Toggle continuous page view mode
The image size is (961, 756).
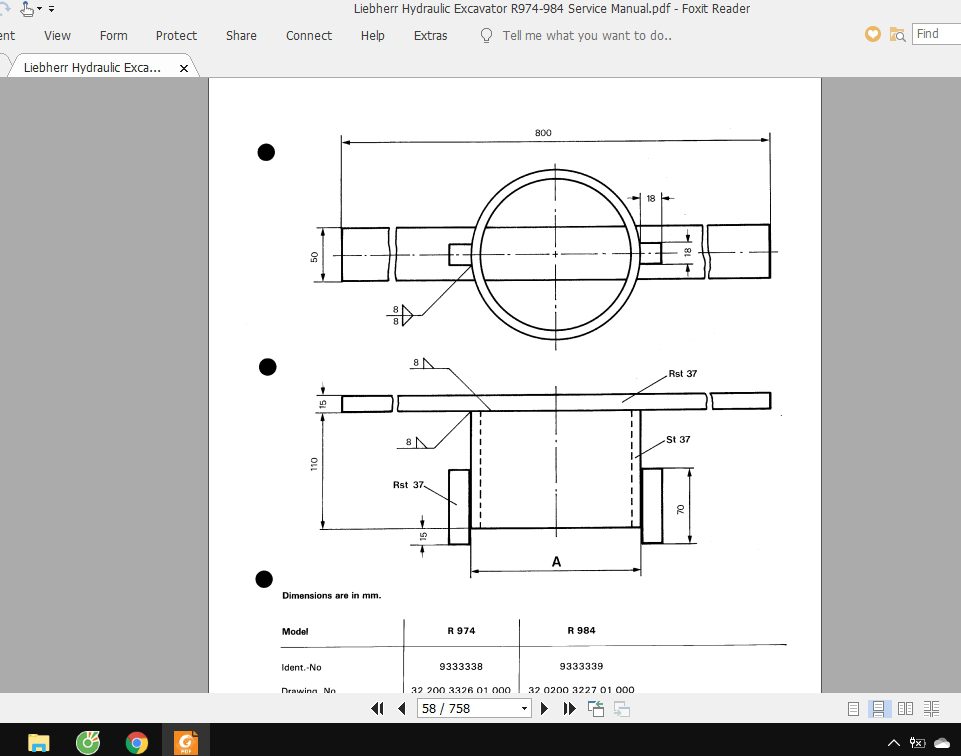click(878, 708)
